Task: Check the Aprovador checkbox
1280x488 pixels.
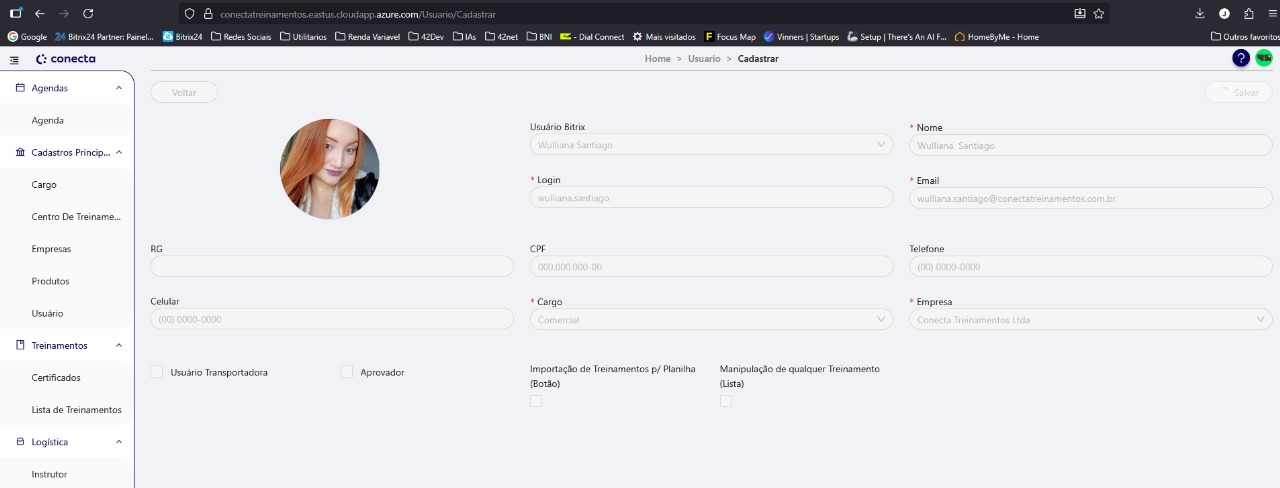Action: tap(347, 372)
